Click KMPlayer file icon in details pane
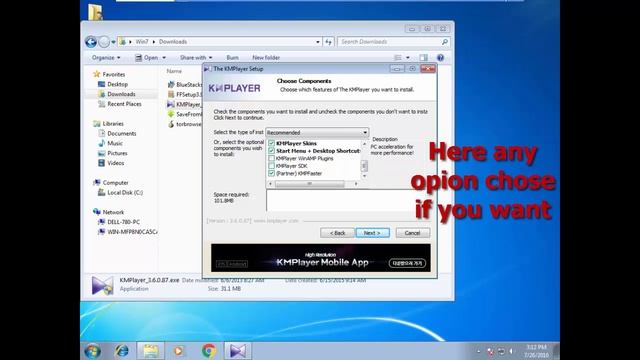The height and width of the screenshot is (360, 640). point(102,285)
